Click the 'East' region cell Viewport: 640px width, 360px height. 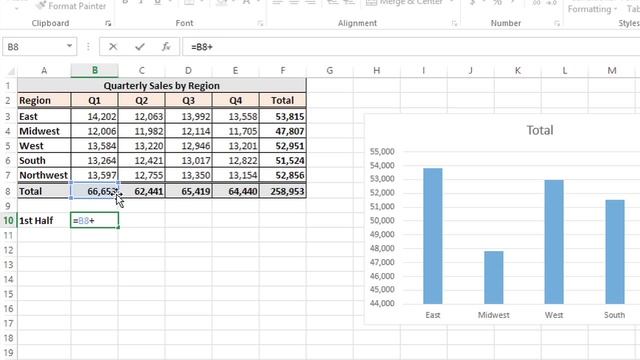(44, 116)
